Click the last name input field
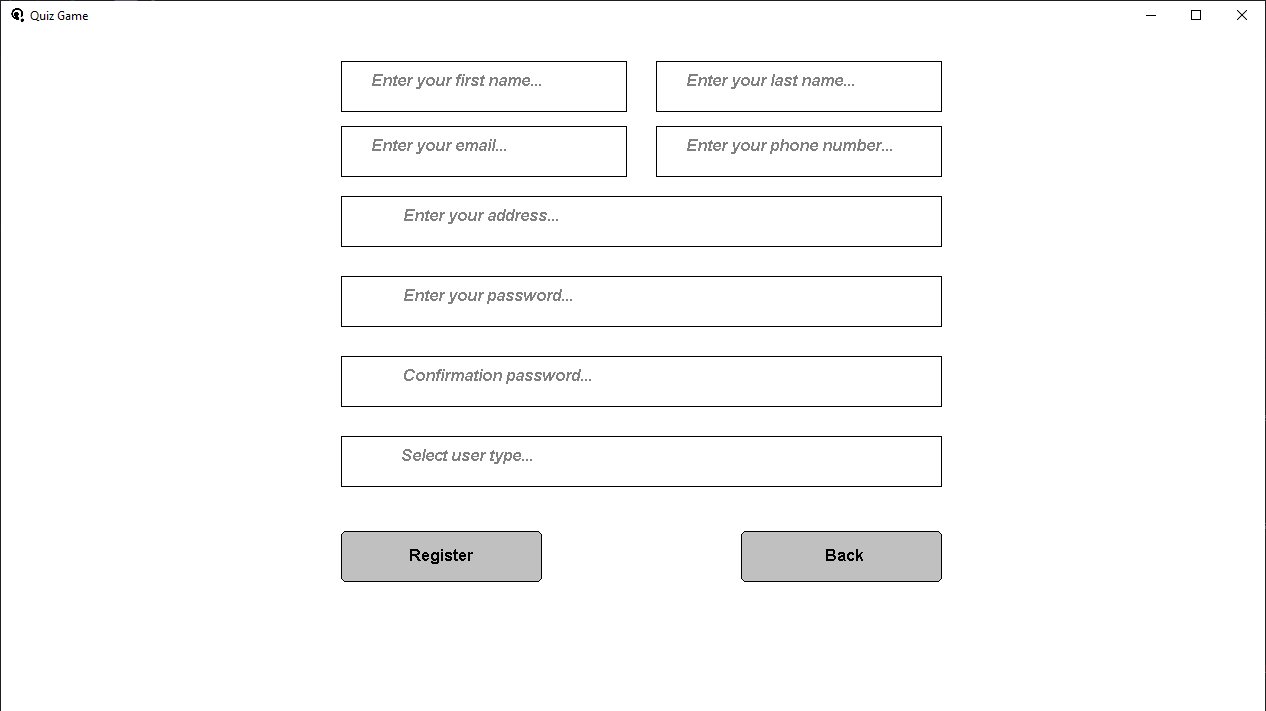 pos(798,86)
